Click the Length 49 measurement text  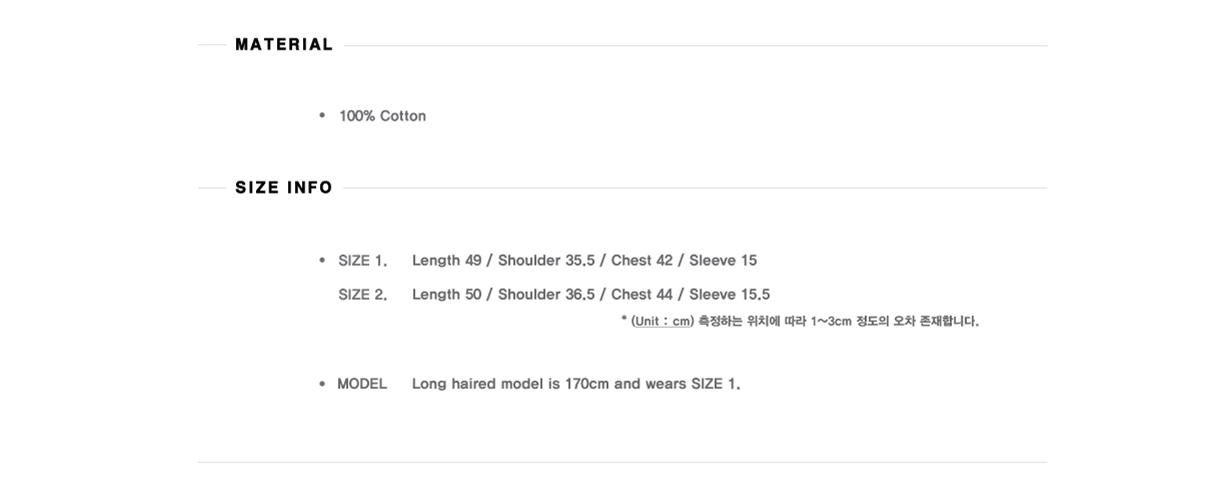tap(447, 260)
